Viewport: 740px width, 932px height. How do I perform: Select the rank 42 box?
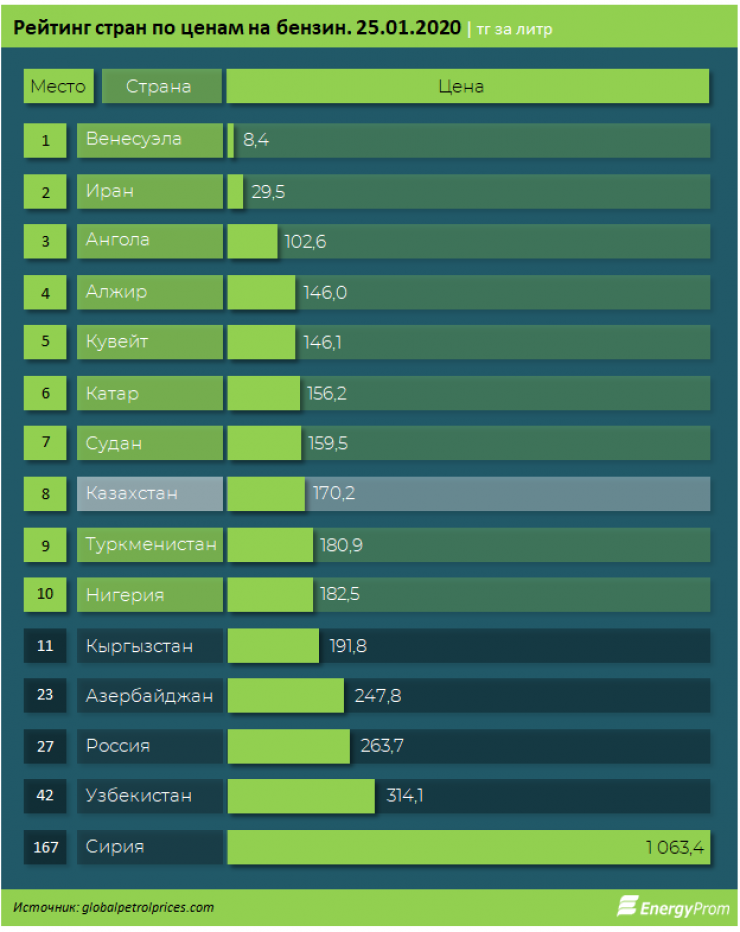tap(46, 796)
